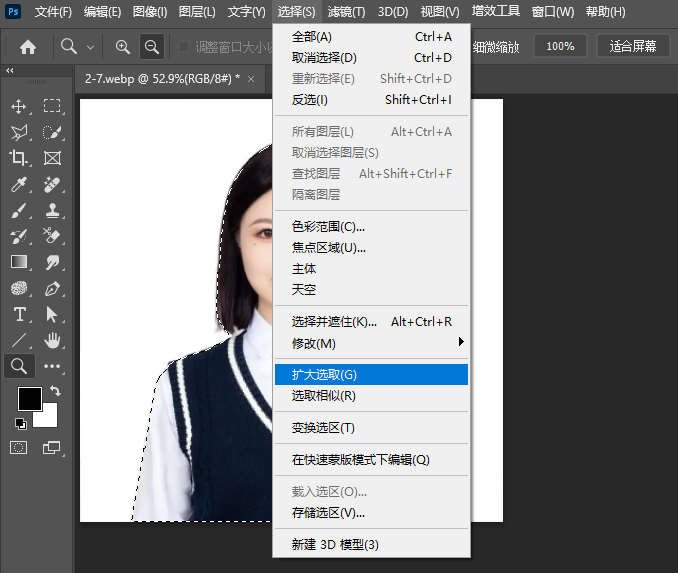This screenshot has width=678, height=573.
Task: Select the Move tool
Action: point(19,106)
